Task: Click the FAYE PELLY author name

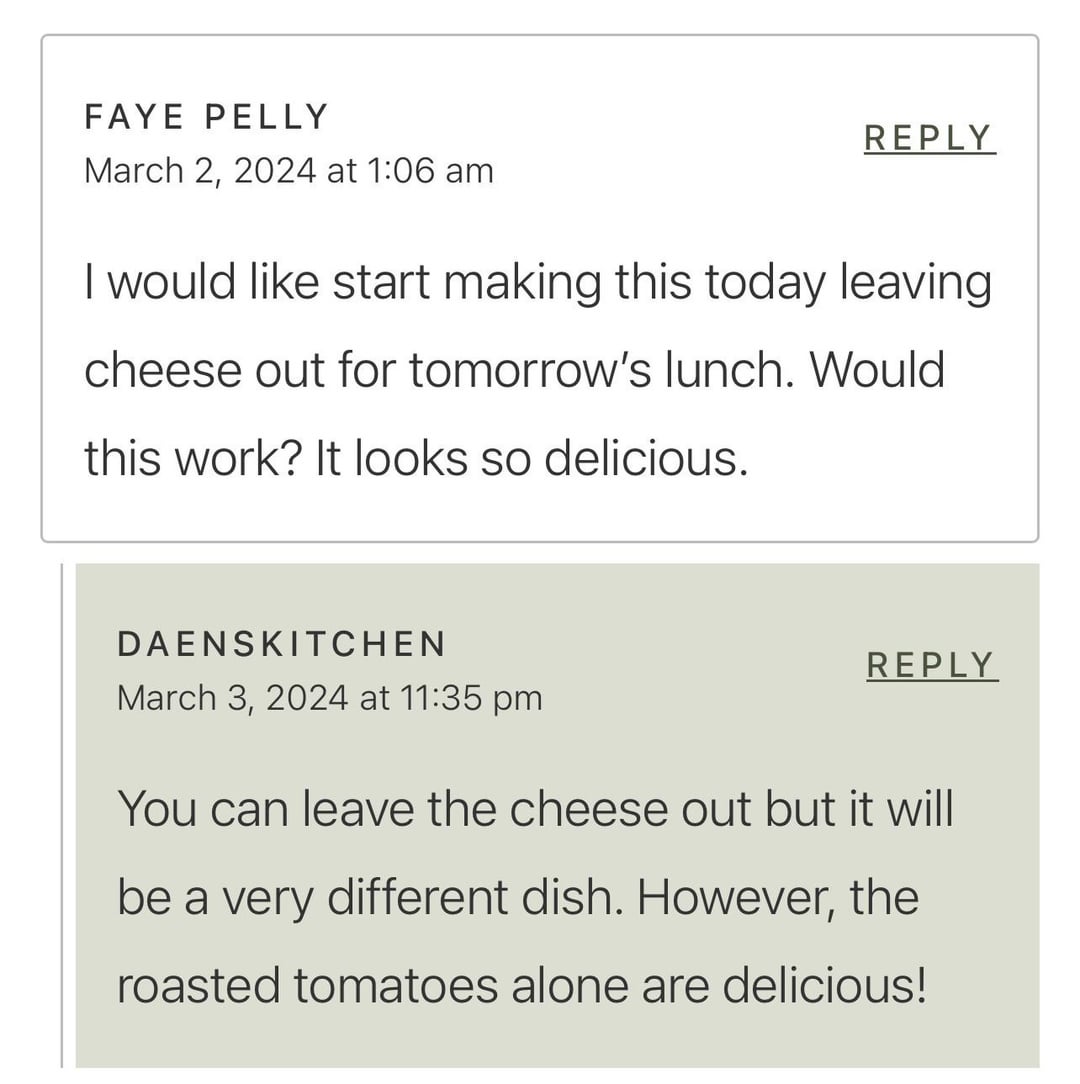Action: pyautogui.click(x=206, y=118)
